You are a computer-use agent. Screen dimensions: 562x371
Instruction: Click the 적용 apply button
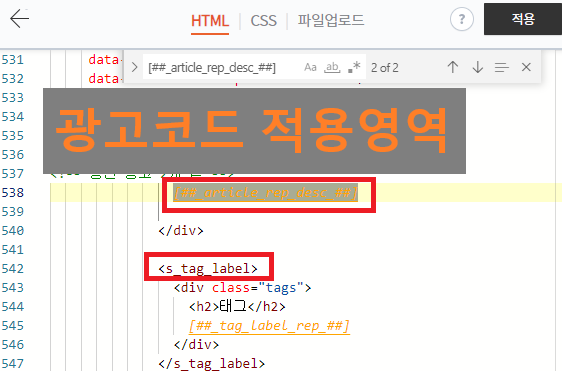(x=523, y=19)
